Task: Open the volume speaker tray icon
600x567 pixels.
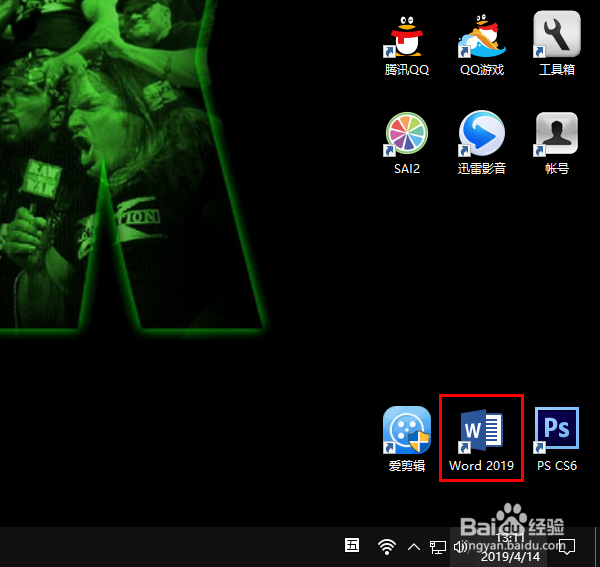Action: [460, 547]
